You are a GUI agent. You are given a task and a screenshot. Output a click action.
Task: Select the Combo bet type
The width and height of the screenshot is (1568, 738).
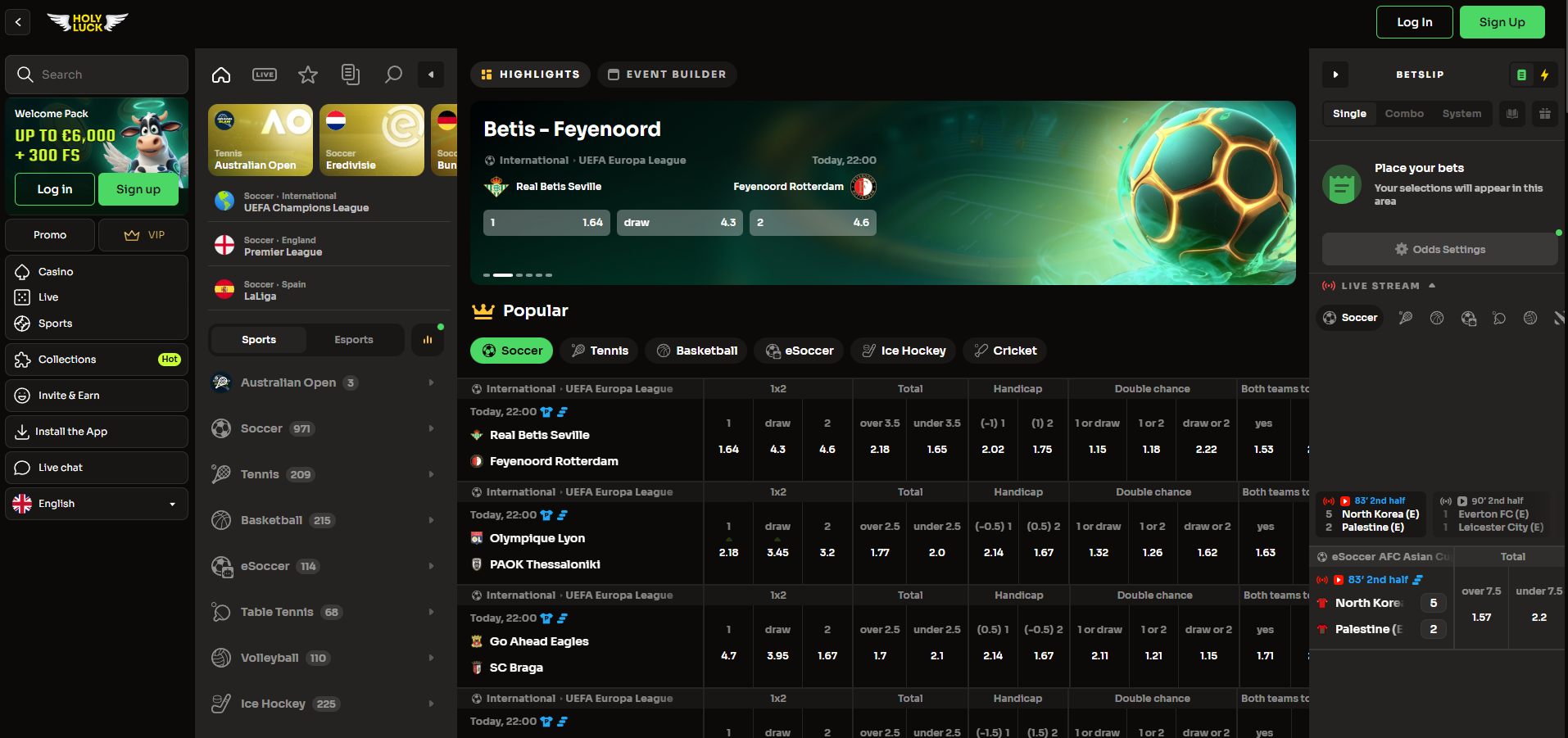[1404, 114]
